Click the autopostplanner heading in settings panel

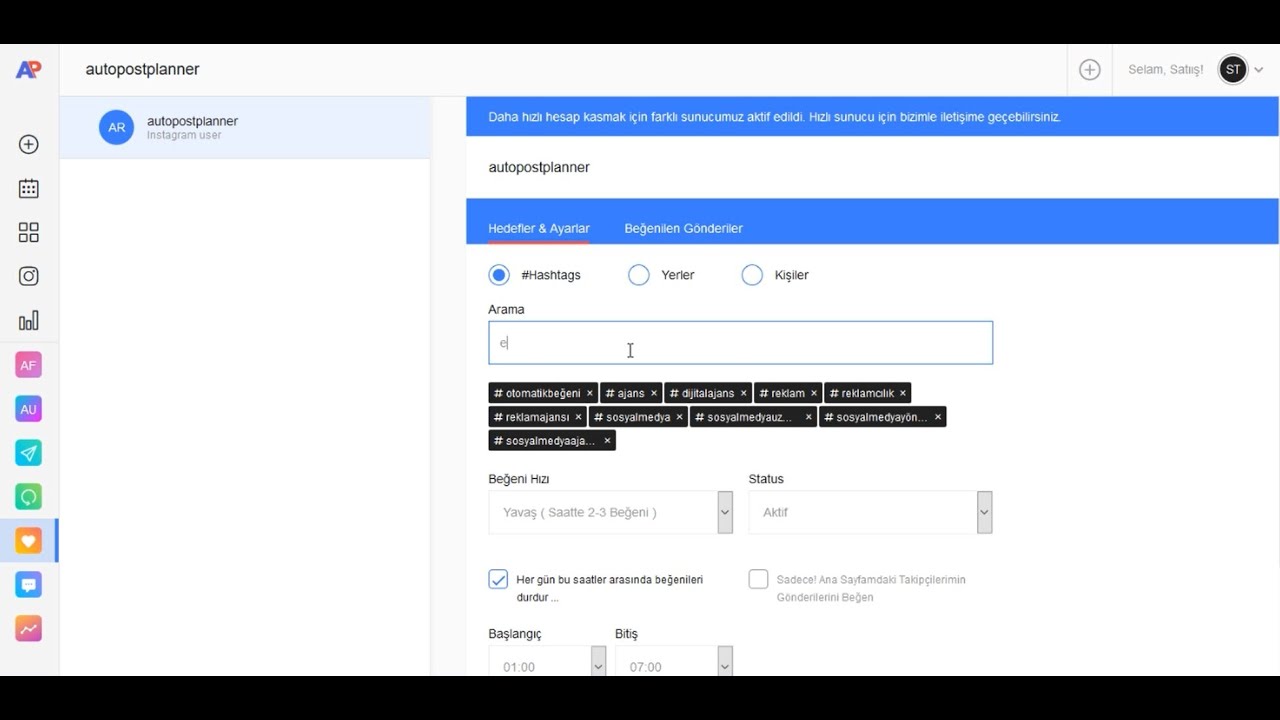539,167
